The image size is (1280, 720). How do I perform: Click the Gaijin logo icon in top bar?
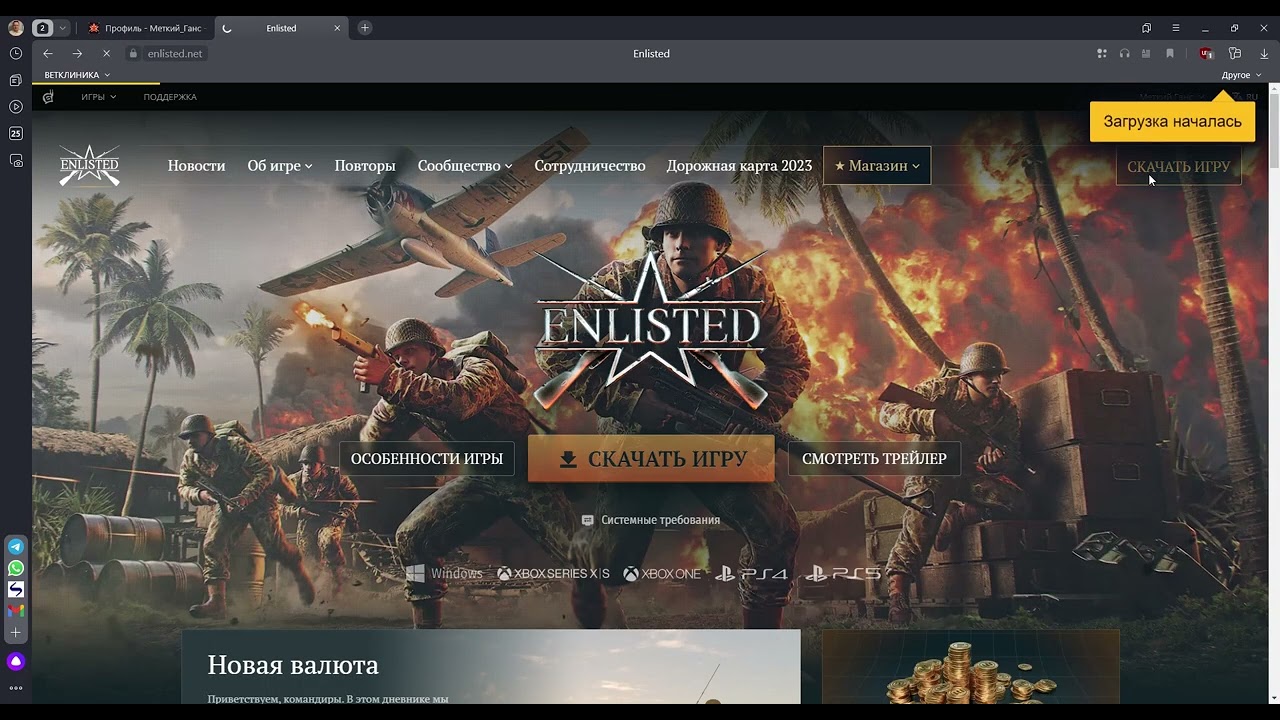pos(48,97)
